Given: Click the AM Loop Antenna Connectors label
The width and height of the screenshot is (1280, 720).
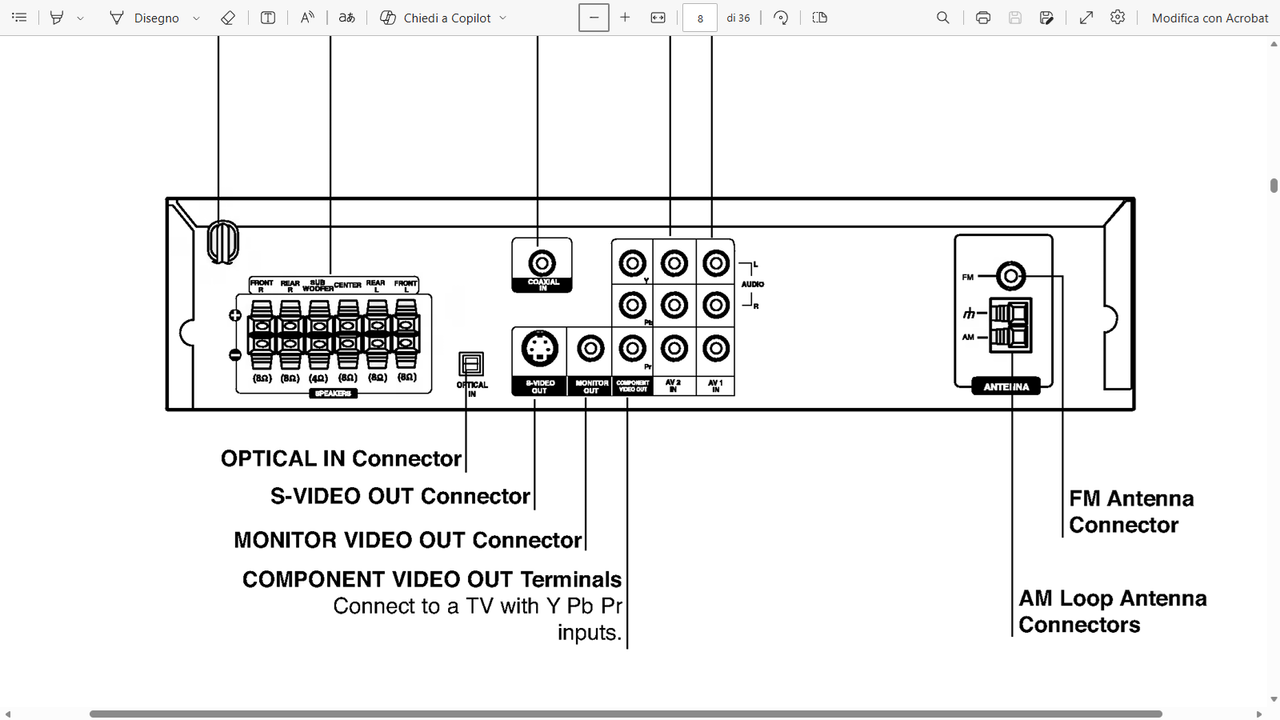Looking at the screenshot, I should point(1112,611).
